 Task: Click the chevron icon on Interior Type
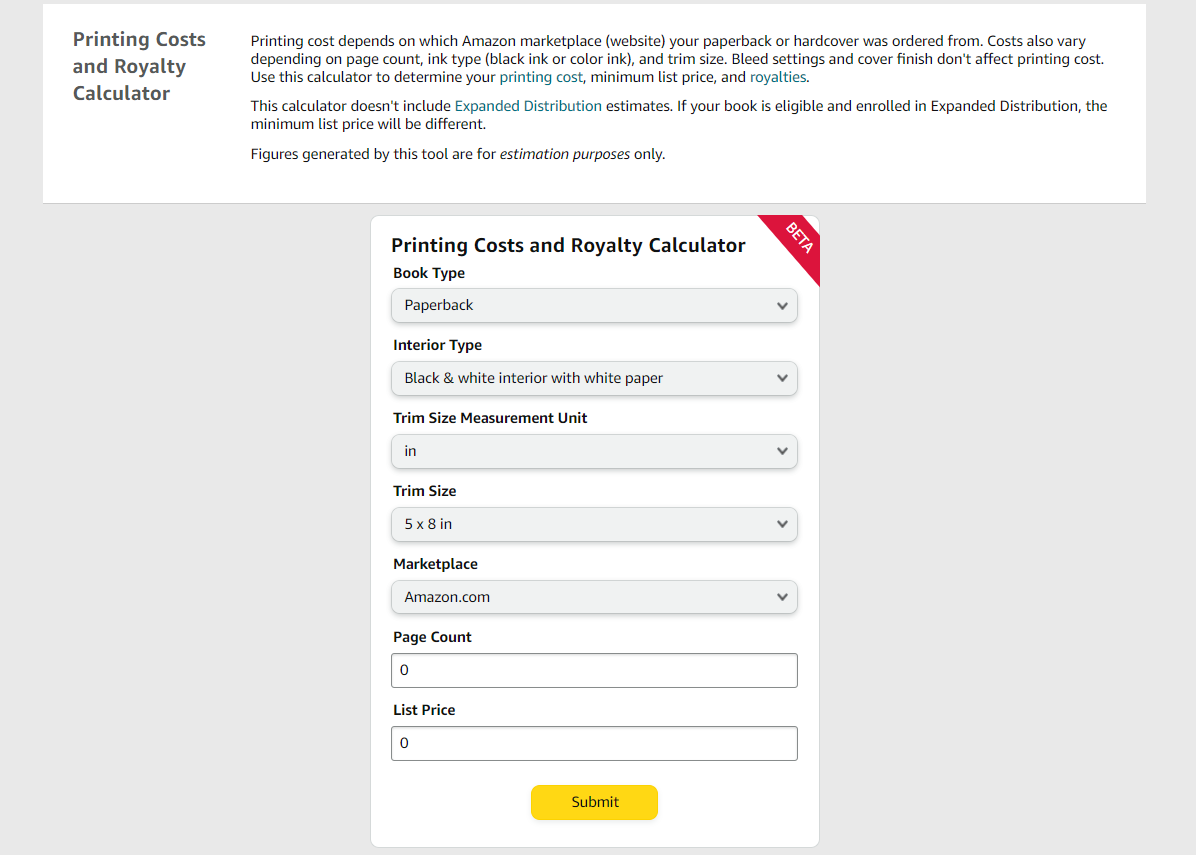[x=783, y=378]
